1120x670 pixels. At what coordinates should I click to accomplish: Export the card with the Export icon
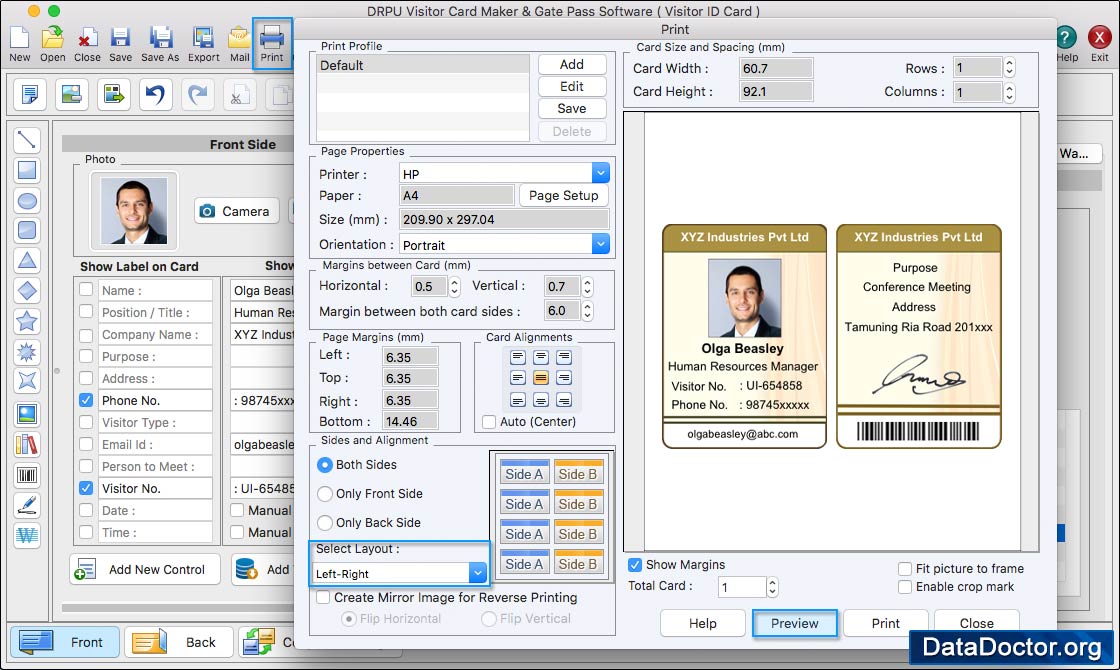coord(204,44)
